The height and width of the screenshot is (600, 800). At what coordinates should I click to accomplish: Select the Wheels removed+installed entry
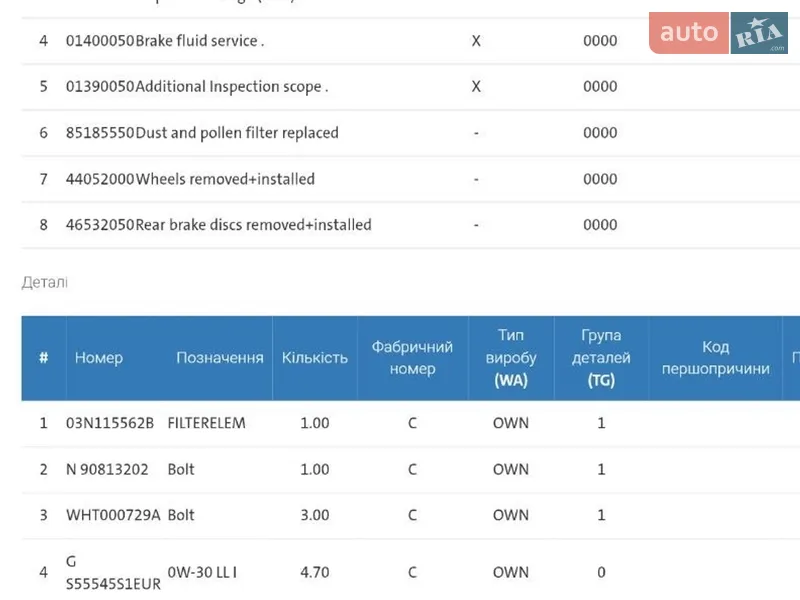[224, 179]
